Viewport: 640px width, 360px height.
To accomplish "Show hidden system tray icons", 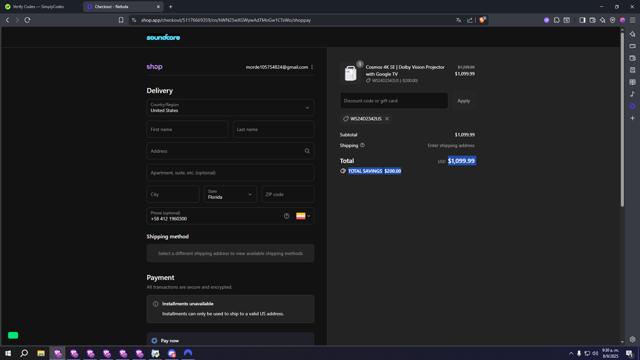I will (571, 353).
